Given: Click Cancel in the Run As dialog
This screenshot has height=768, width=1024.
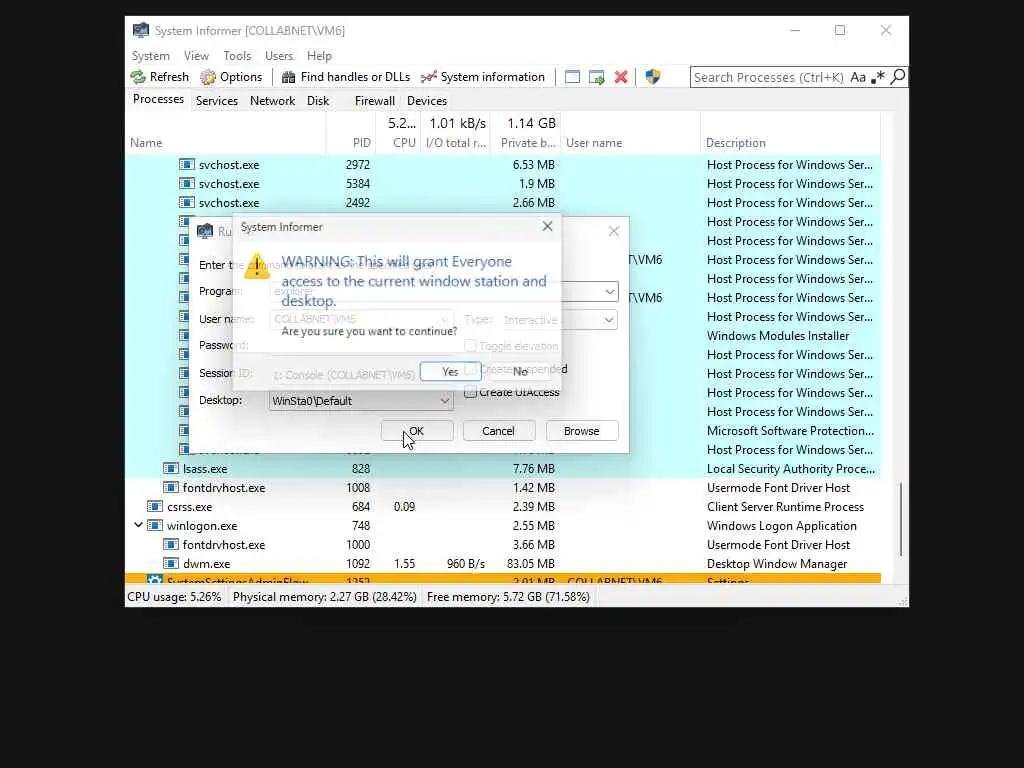Looking at the screenshot, I should pyautogui.click(x=498, y=431).
